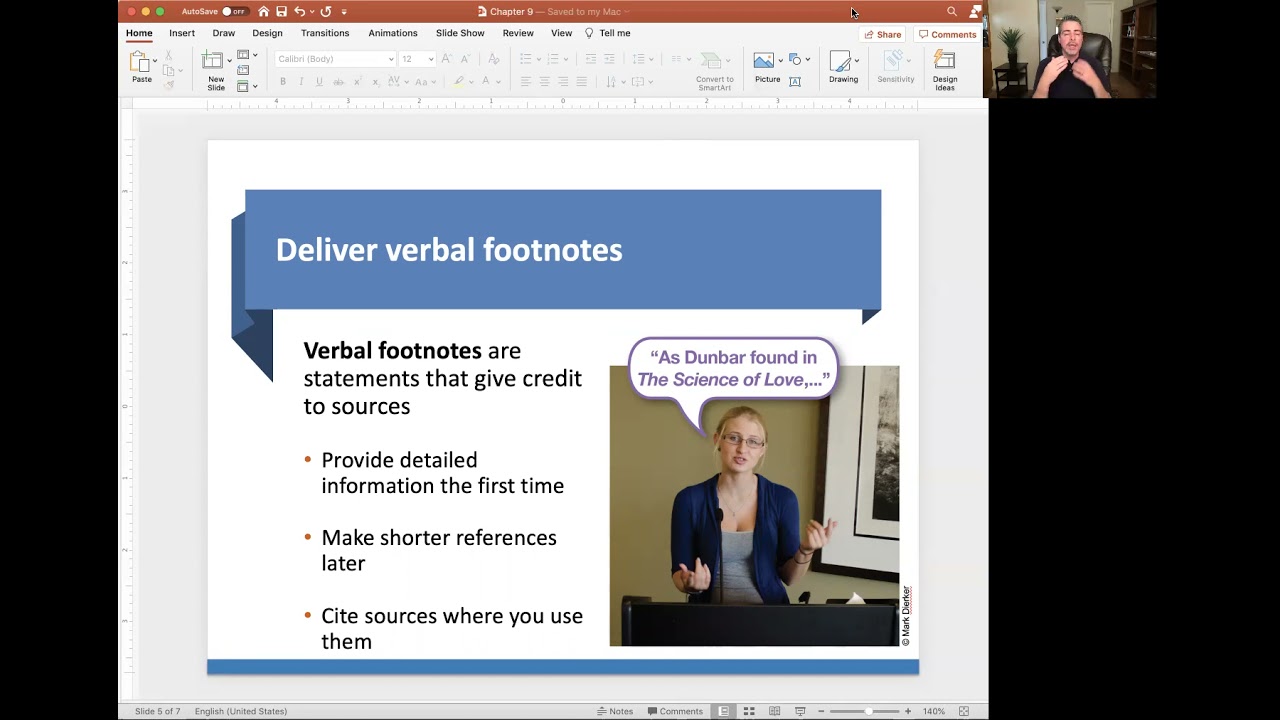This screenshot has height=720, width=1280.
Task: Insert a bulleted list
Action: coord(526,59)
